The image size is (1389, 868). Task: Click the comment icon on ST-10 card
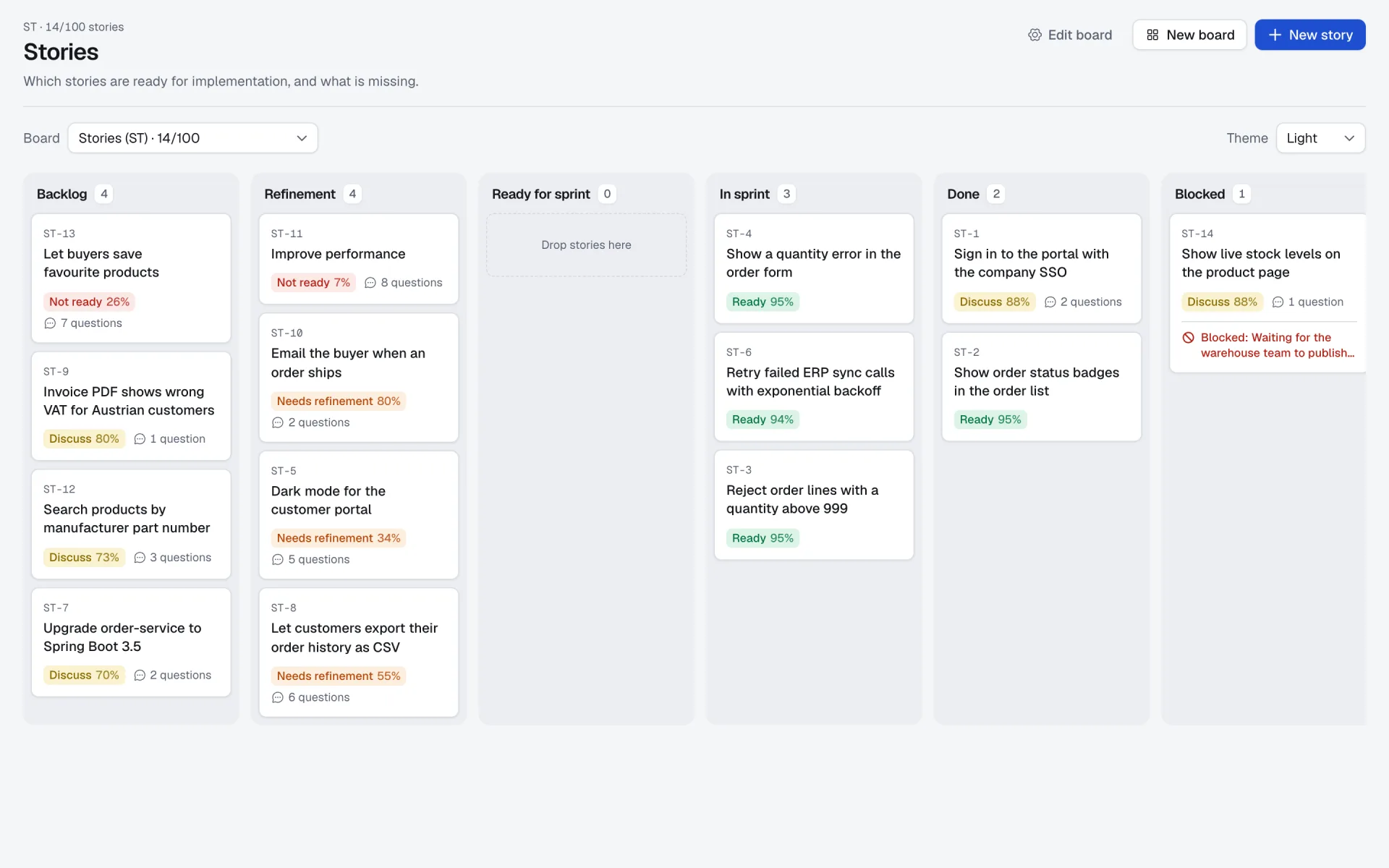pos(278,422)
